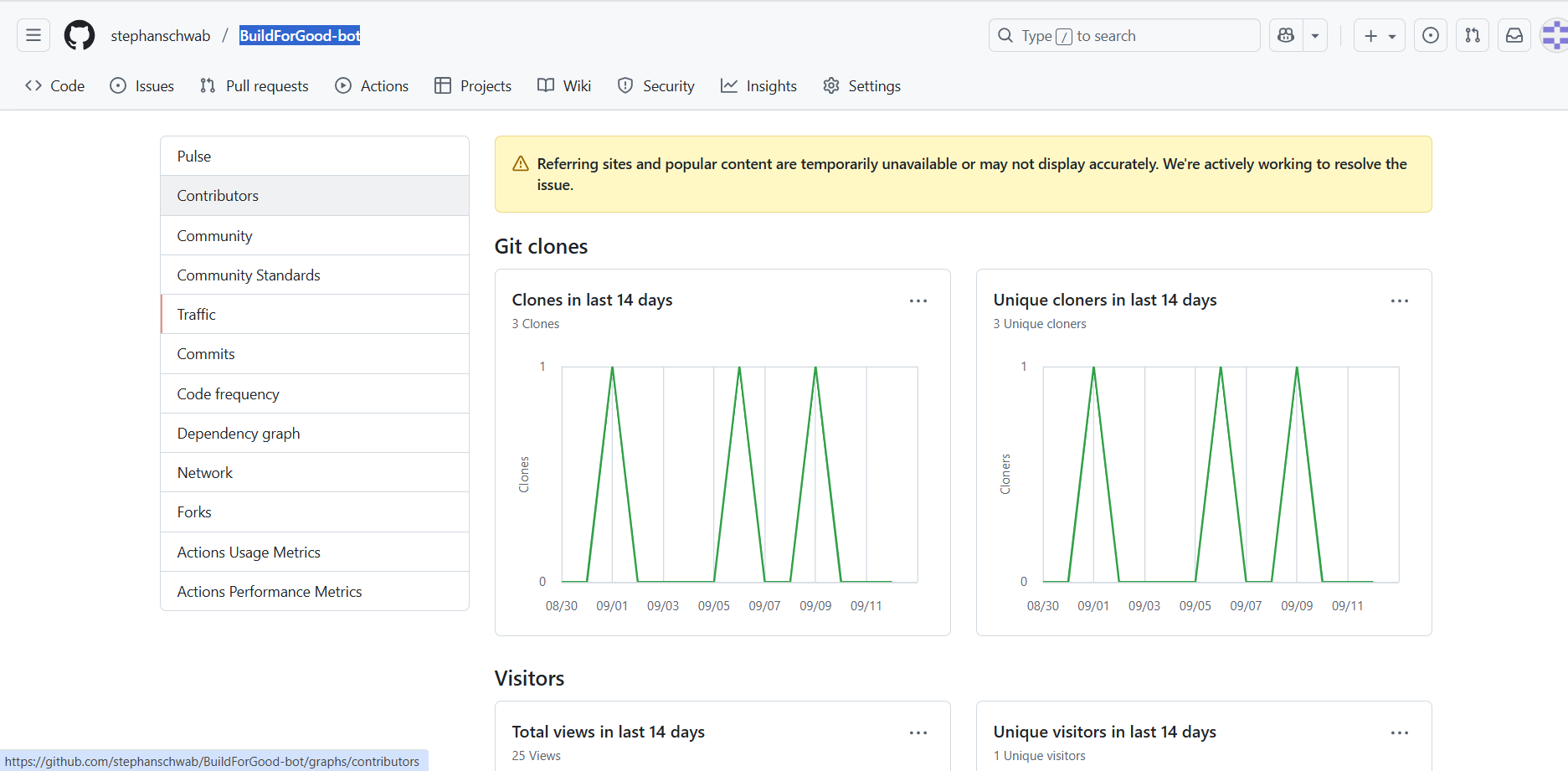Image resolution: width=1568 pixels, height=771 pixels.
Task: Open the Actions tab
Action: tap(372, 85)
